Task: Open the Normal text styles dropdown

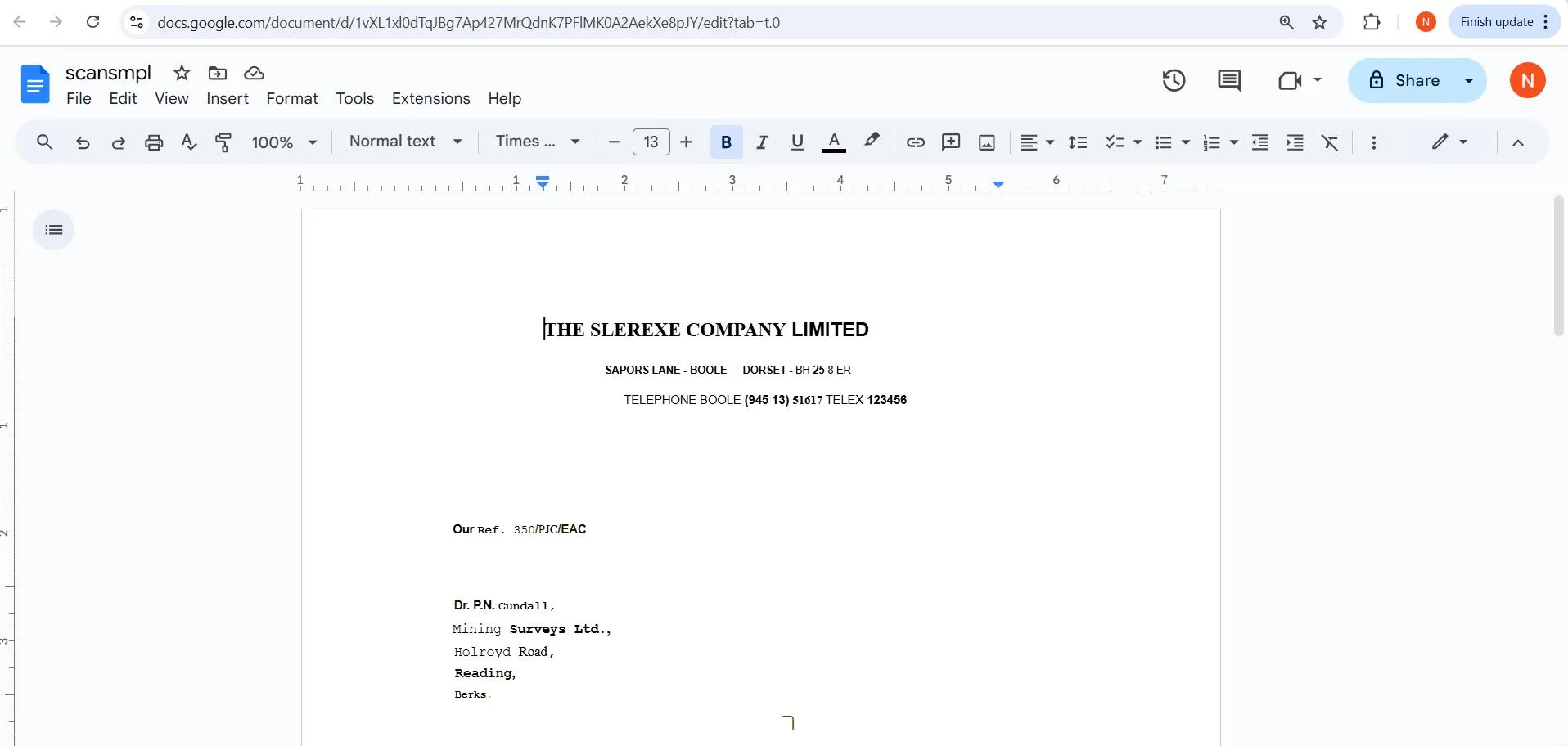Action: (404, 141)
